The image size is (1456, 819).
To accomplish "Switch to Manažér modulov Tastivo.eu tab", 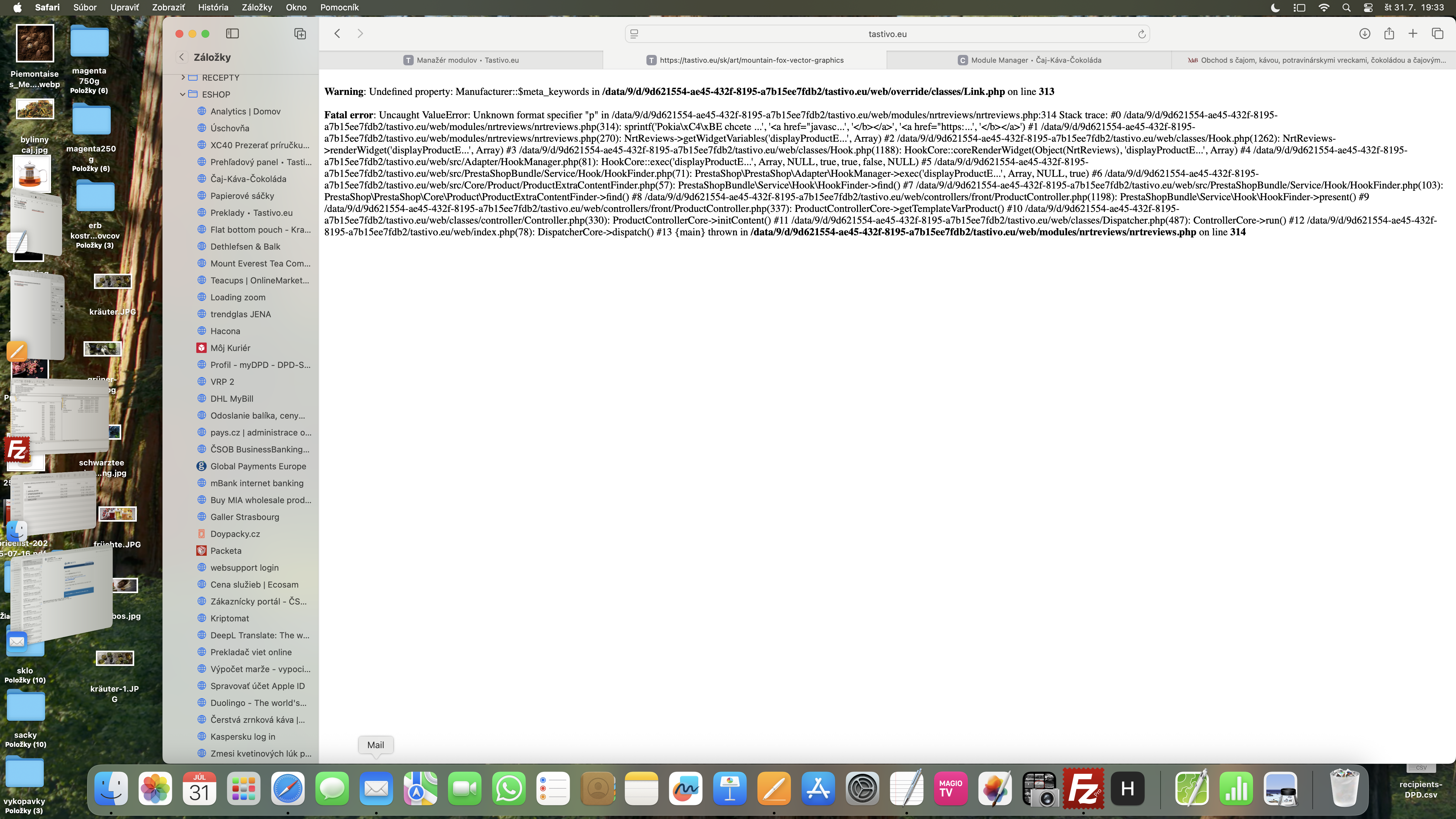I will click(461, 60).
